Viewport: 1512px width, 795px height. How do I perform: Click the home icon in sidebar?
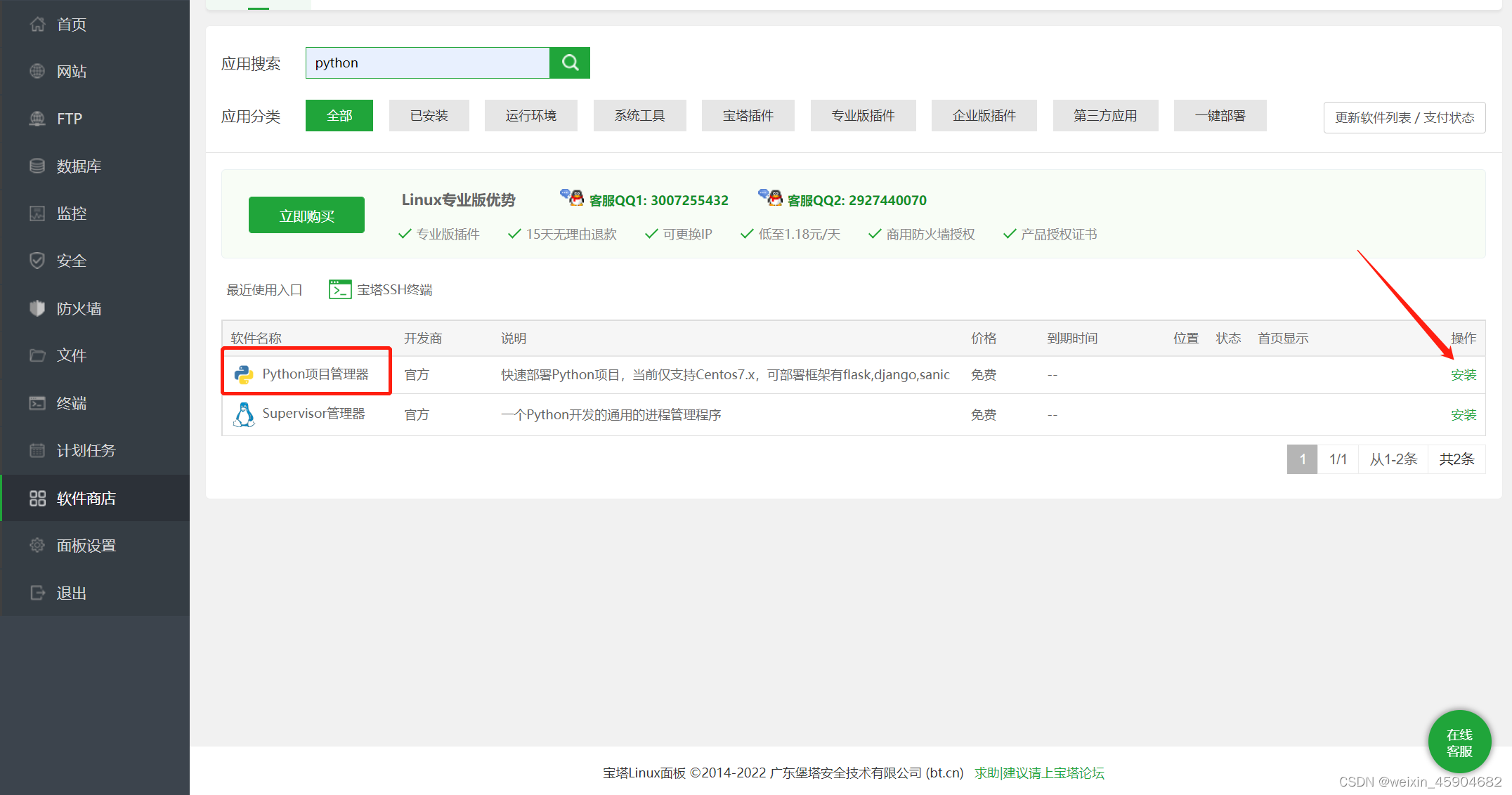37,25
